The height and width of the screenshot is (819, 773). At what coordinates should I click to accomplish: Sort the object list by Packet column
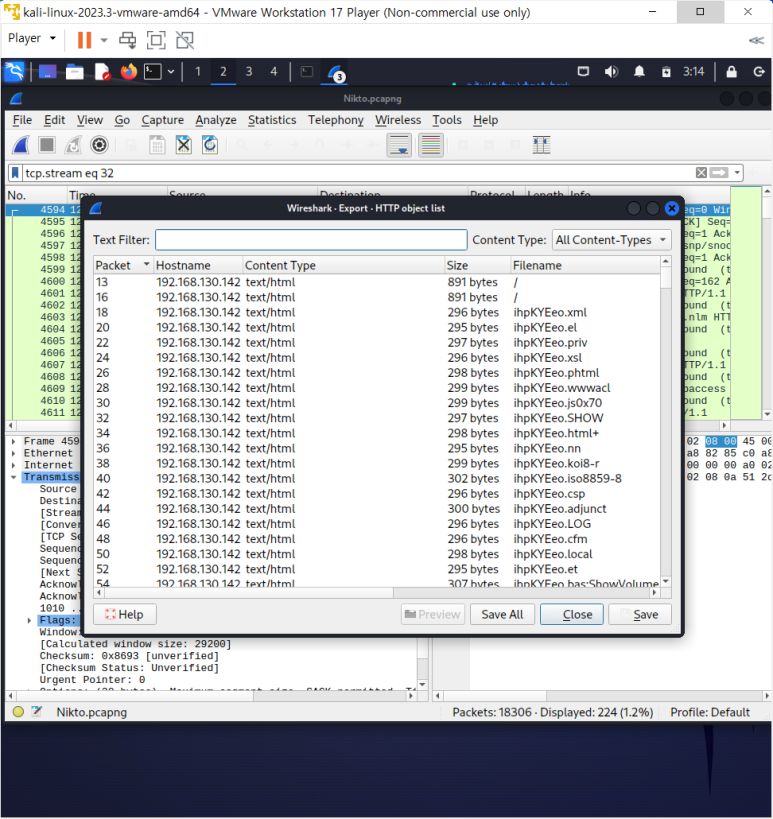[123, 265]
